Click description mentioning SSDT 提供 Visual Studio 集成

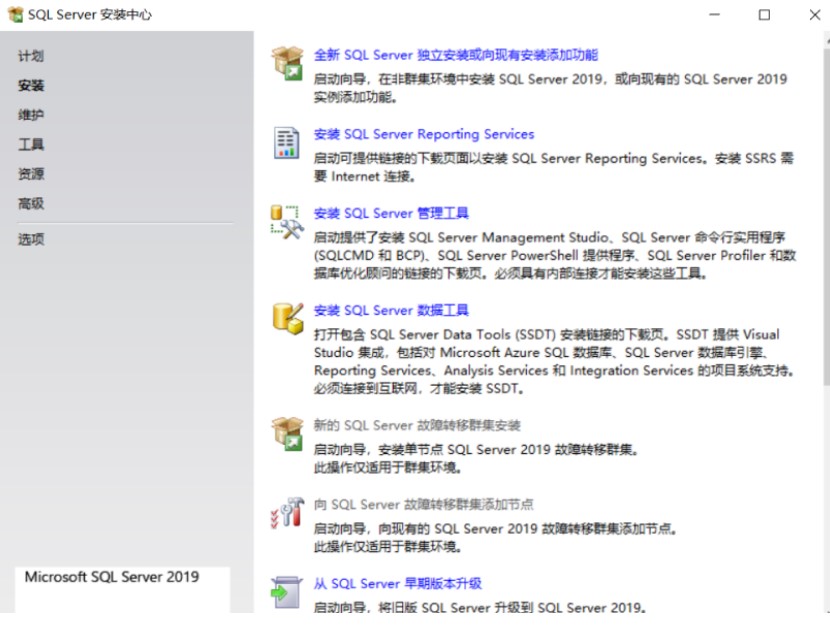click(x=554, y=361)
